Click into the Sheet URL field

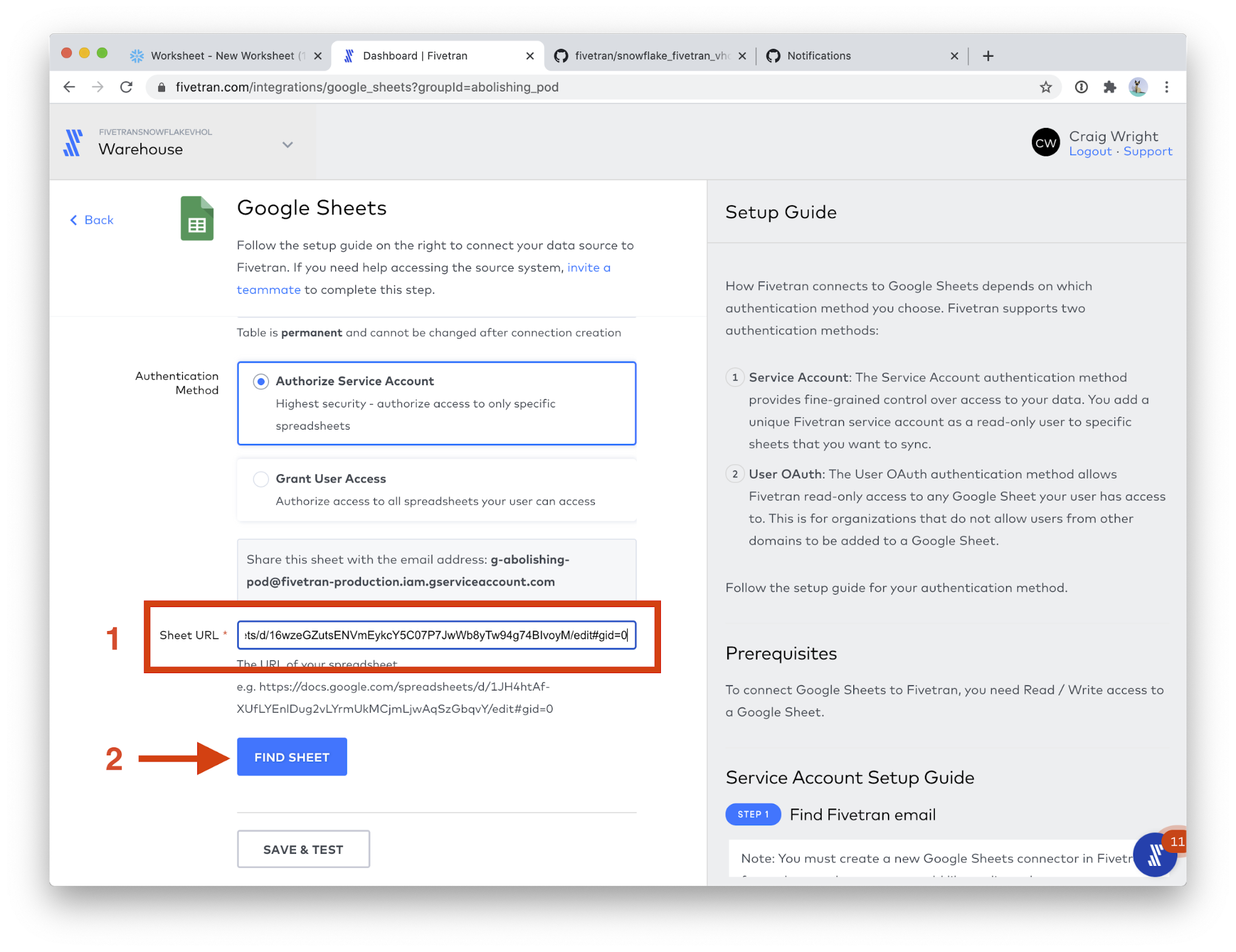(x=436, y=635)
